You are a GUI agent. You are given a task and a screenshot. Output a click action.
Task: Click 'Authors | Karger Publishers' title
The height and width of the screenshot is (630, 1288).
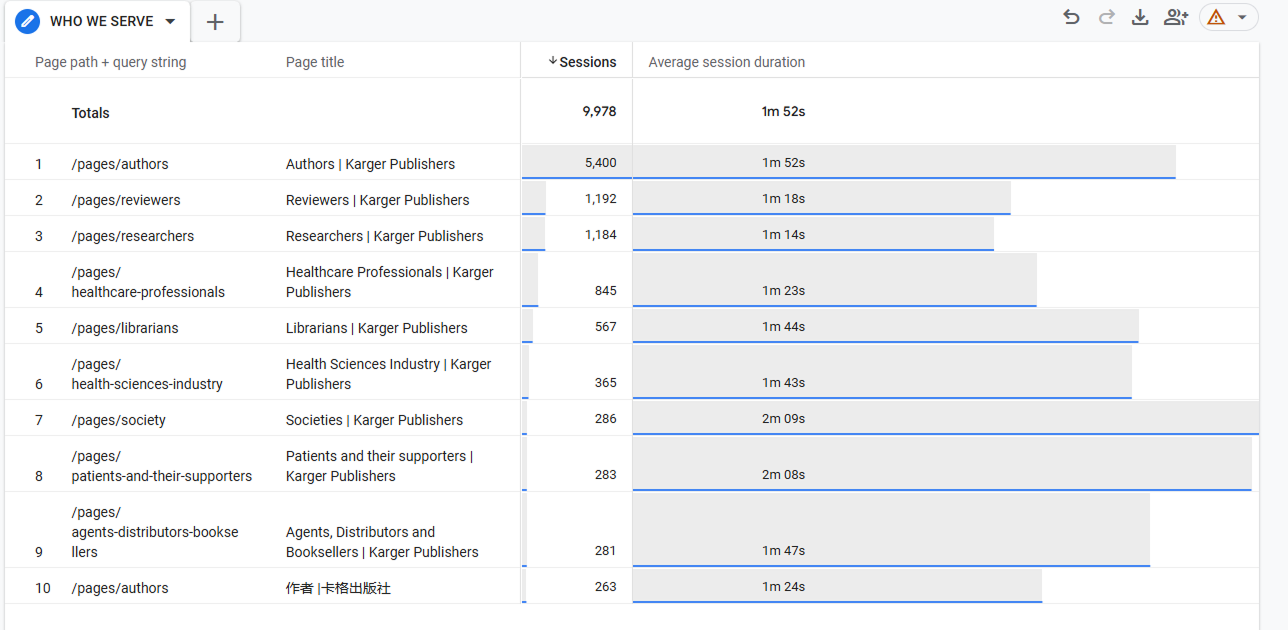[x=370, y=164]
